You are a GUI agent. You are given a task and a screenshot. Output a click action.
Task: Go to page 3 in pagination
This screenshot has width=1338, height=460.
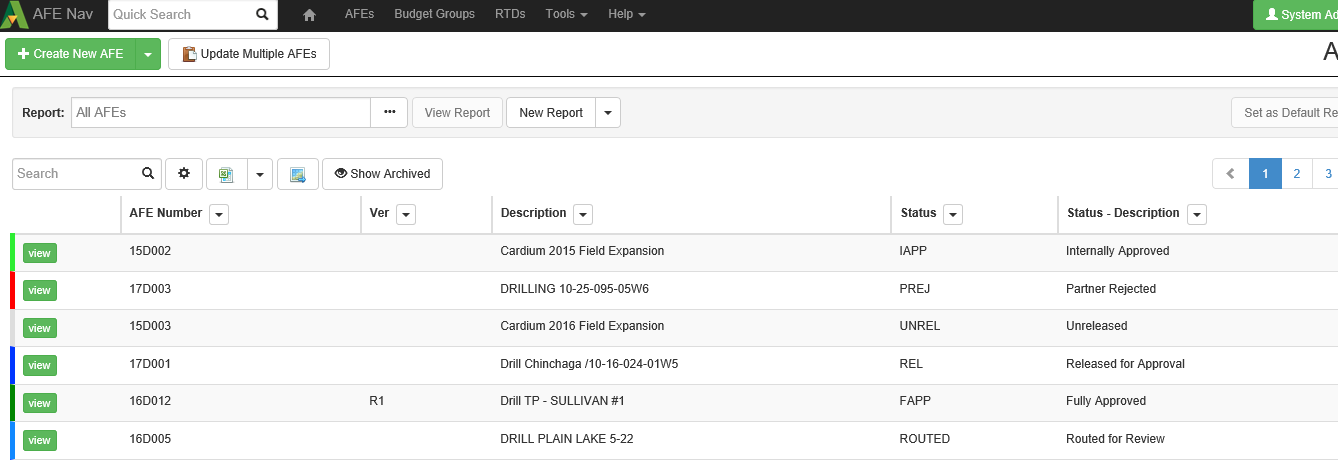(1326, 174)
